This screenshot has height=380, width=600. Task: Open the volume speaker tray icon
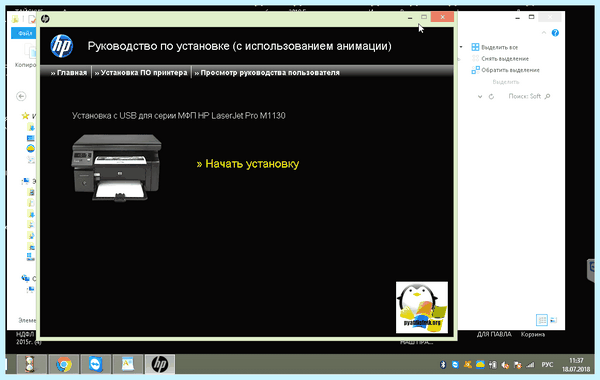(x=505, y=365)
